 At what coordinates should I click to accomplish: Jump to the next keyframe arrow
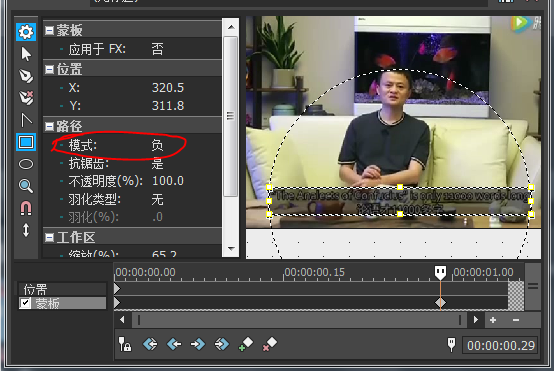coord(198,343)
